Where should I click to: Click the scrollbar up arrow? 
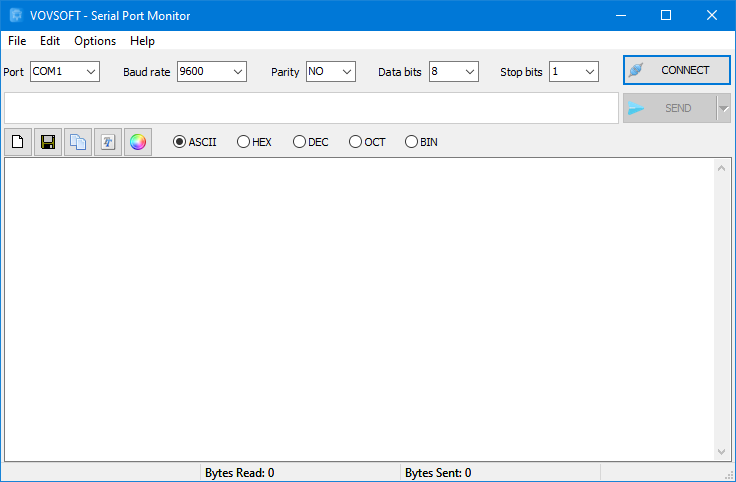(721, 168)
